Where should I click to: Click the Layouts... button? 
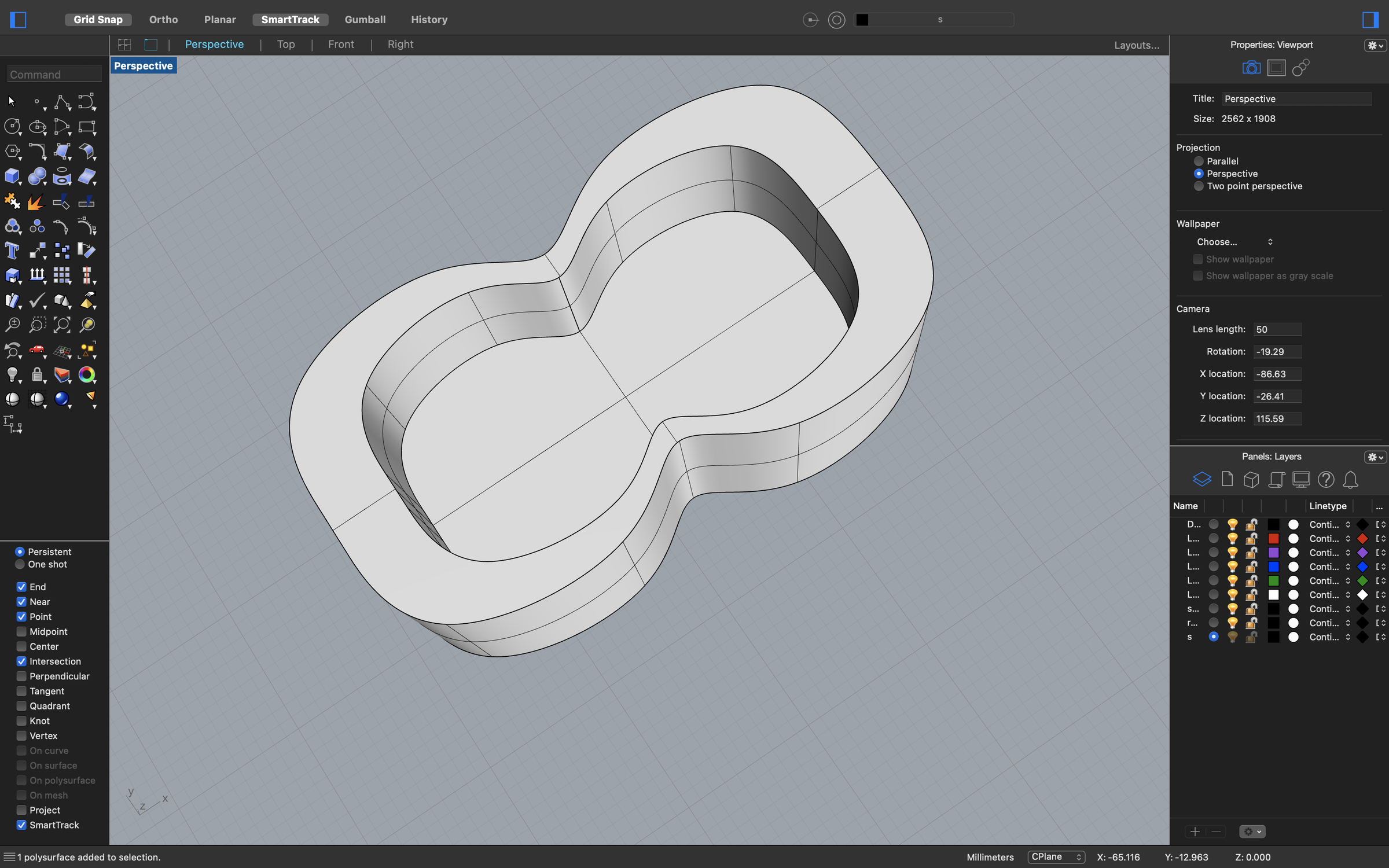coord(1136,45)
